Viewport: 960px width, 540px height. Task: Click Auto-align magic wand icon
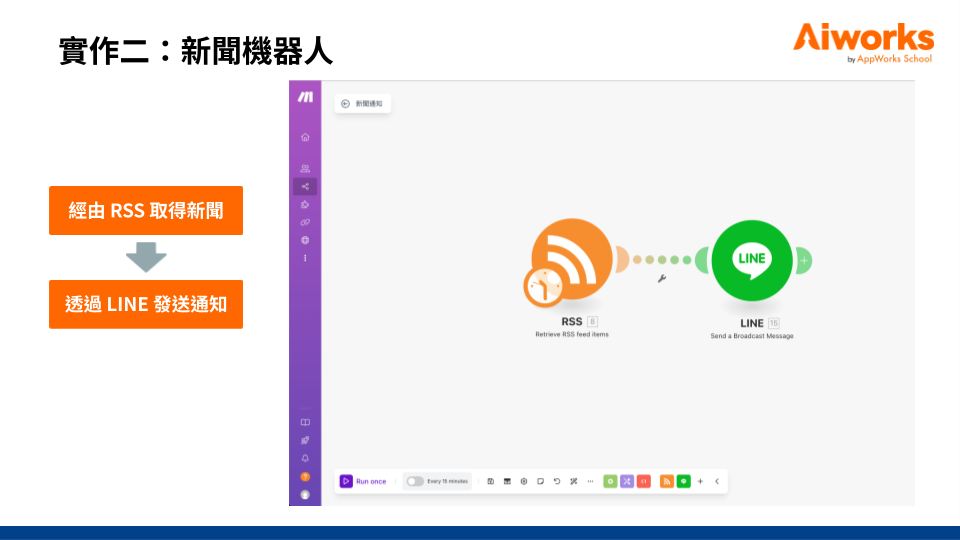[574, 481]
